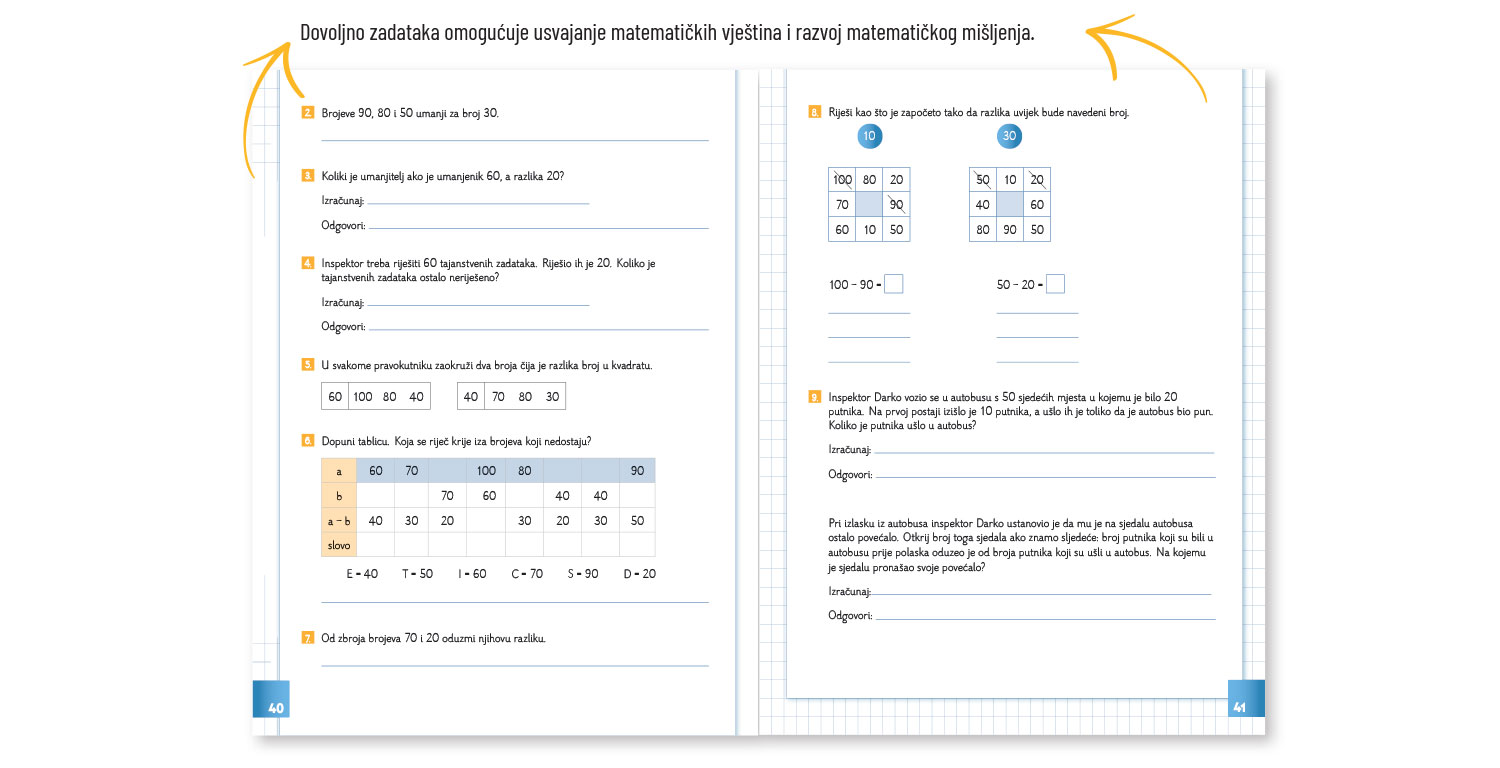Image resolution: width=1500 pixels, height=768 pixels.
Task: Click the blue circle labeled 30
Action: pos(1009,137)
